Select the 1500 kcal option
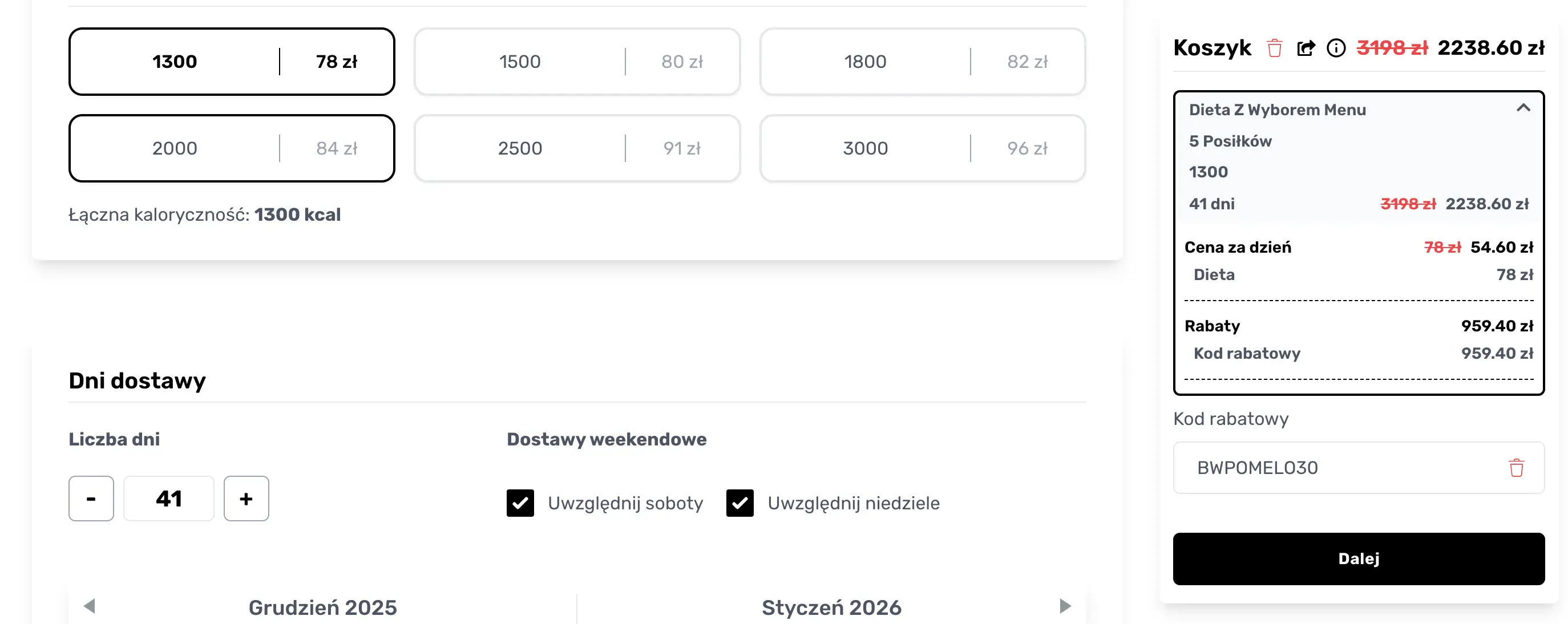This screenshot has width=1568, height=624. (x=577, y=61)
